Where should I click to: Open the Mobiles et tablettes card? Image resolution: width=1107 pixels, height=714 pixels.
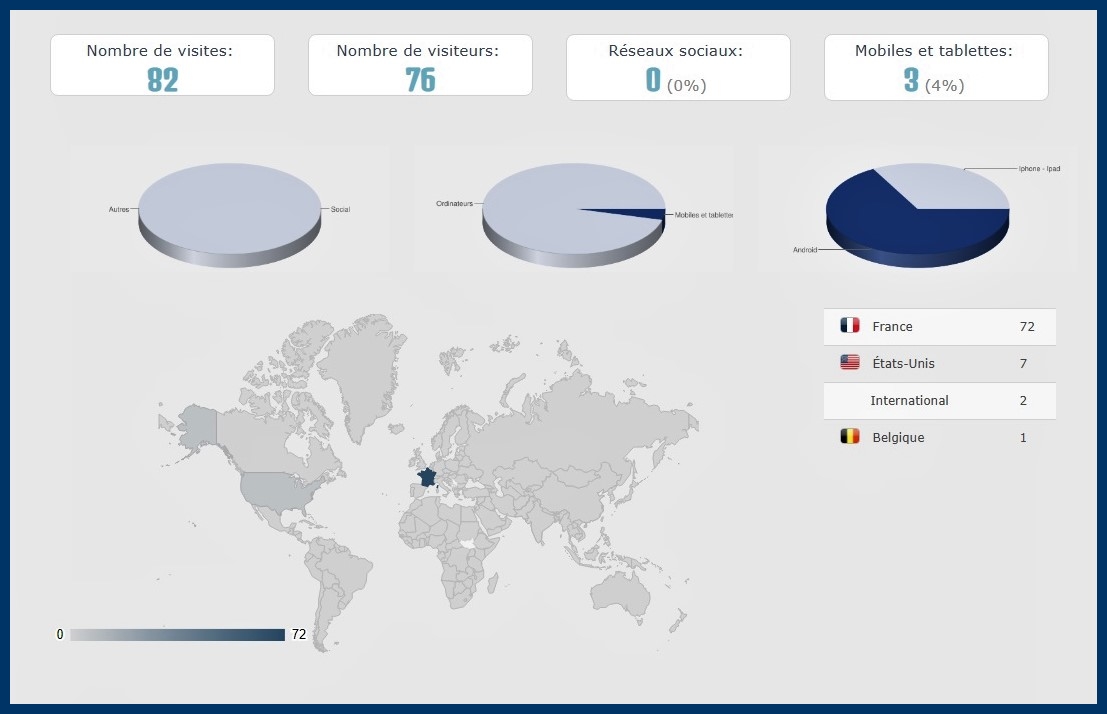click(x=936, y=67)
